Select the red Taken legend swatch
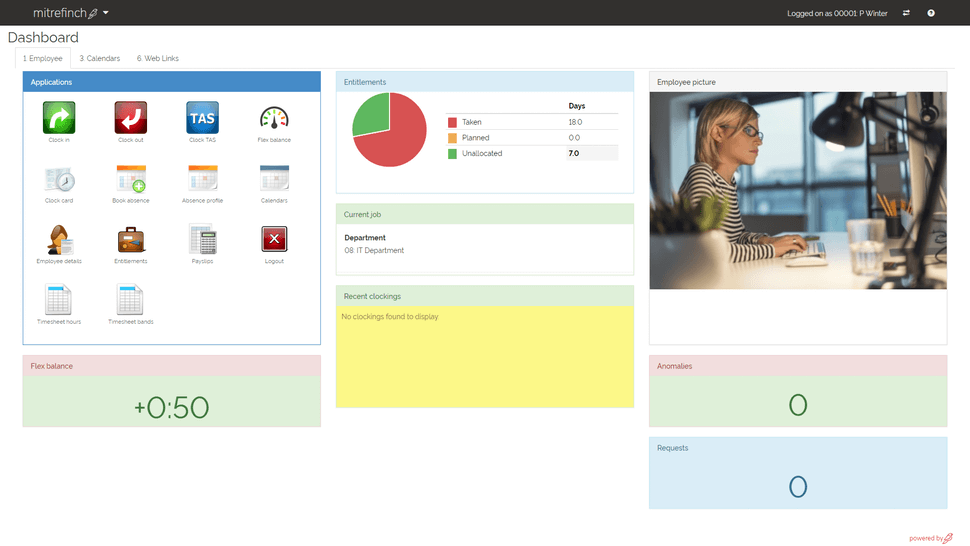This screenshot has height=546, width=970. click(x=452, y=122)
